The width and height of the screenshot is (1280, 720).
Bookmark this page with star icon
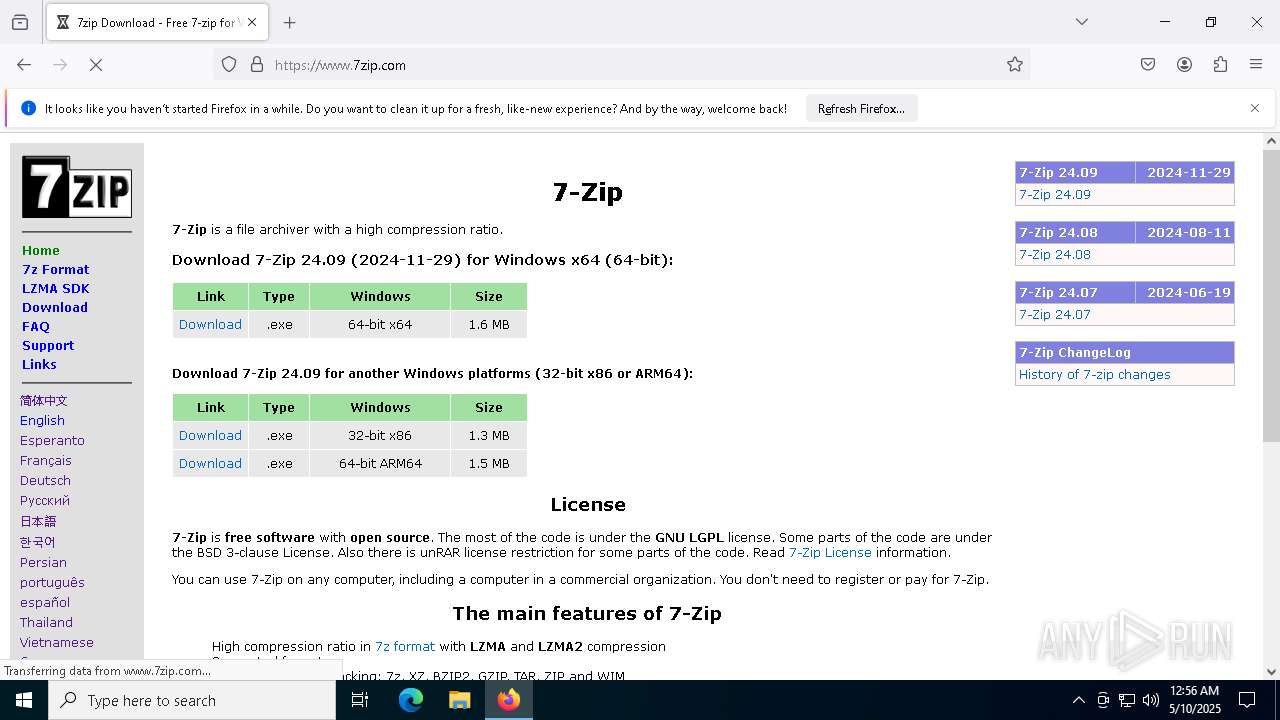(1015, 65)
